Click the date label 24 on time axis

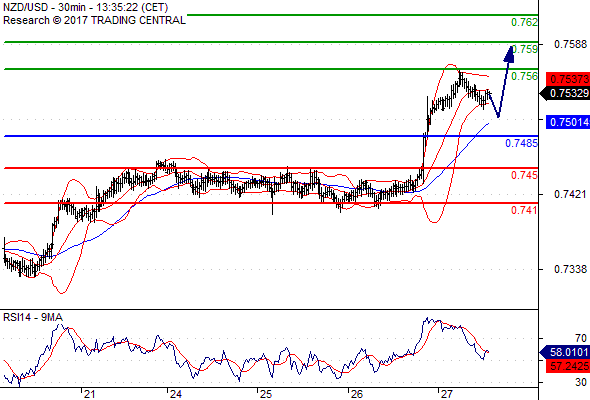[175, 394]
